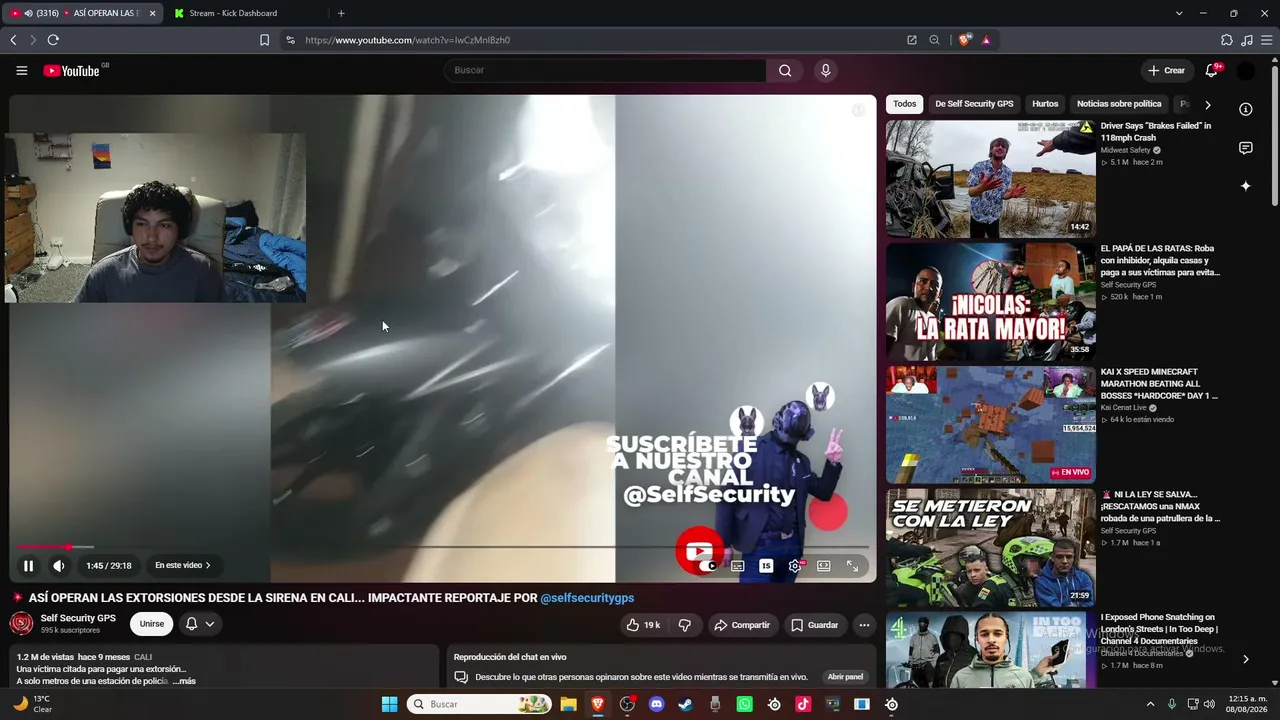This screenshot has height=720, width=1280.
Task: Focus the YouTube search box
Action: click(606, 70)
